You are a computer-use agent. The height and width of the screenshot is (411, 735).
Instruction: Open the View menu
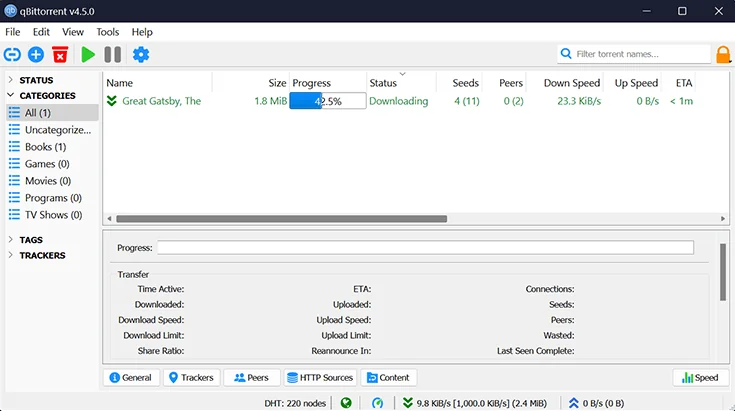point(73,32)
